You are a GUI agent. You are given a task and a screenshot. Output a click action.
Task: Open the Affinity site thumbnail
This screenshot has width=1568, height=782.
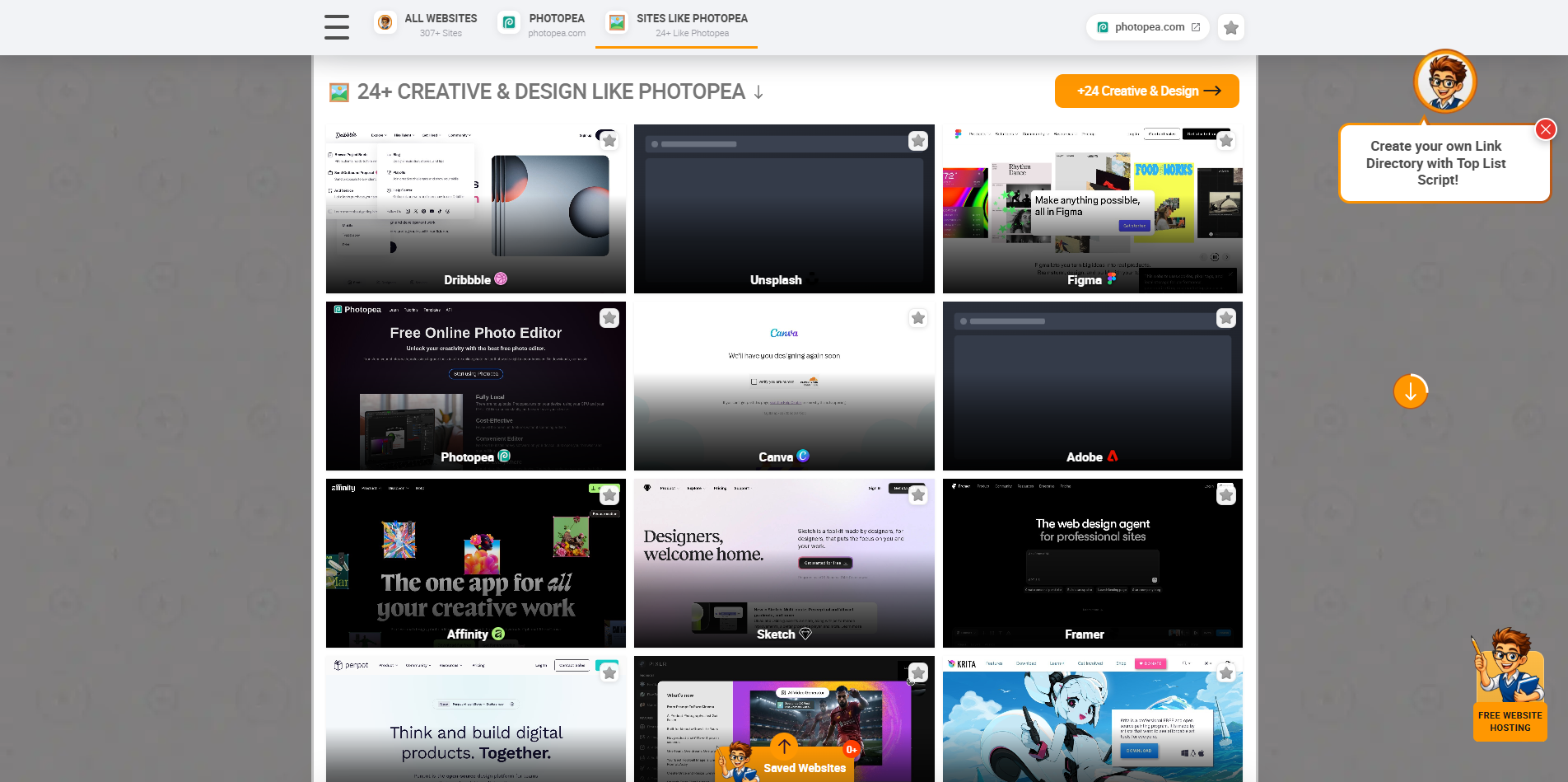[x=476, y=564]
